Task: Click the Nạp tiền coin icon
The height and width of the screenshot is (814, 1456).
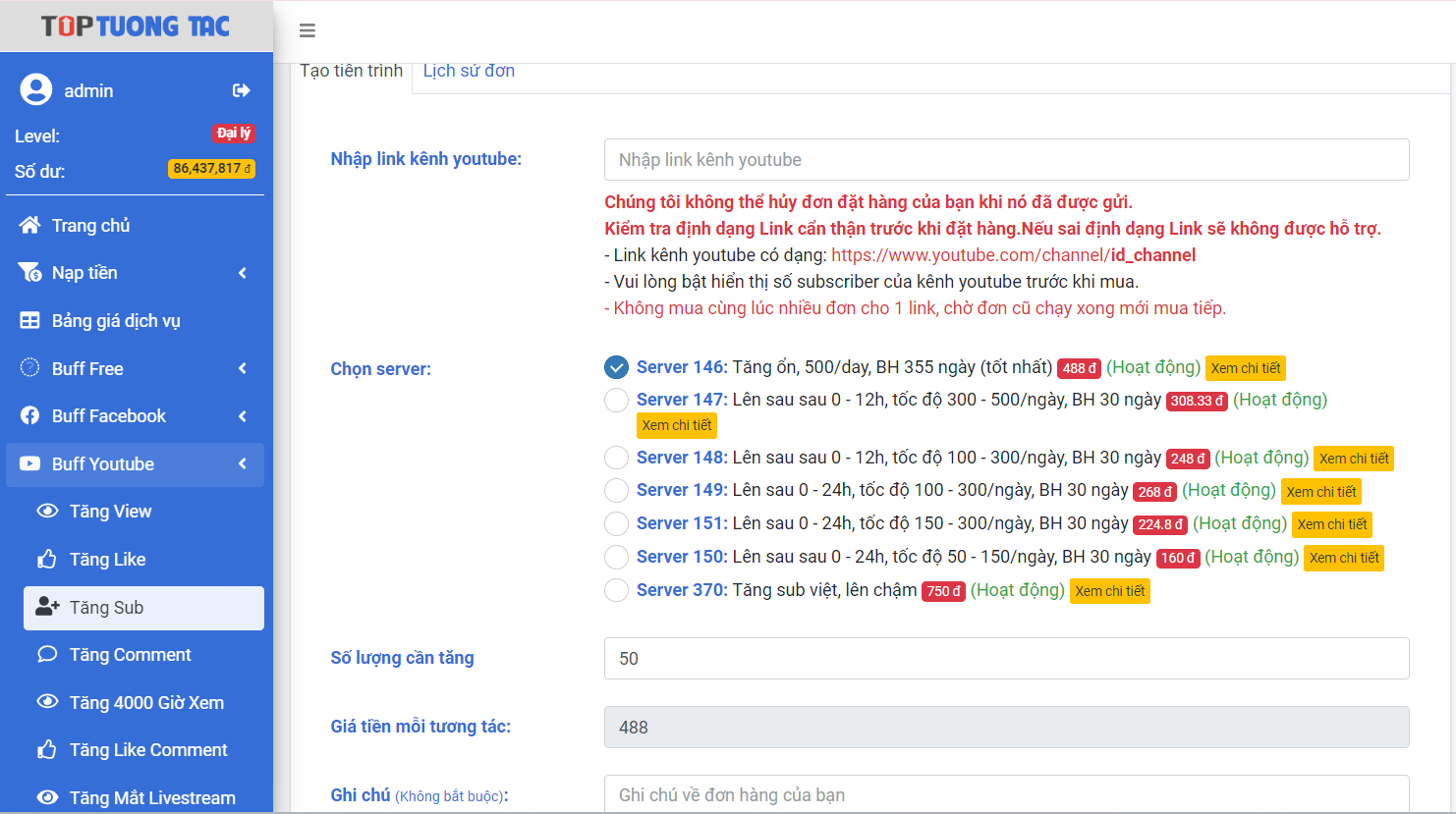Action: pyautogui.click(x=29, y=272)
